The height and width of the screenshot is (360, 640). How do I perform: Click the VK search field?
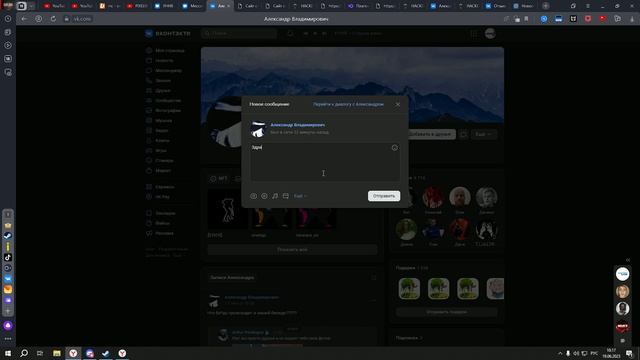click(239, 33)
